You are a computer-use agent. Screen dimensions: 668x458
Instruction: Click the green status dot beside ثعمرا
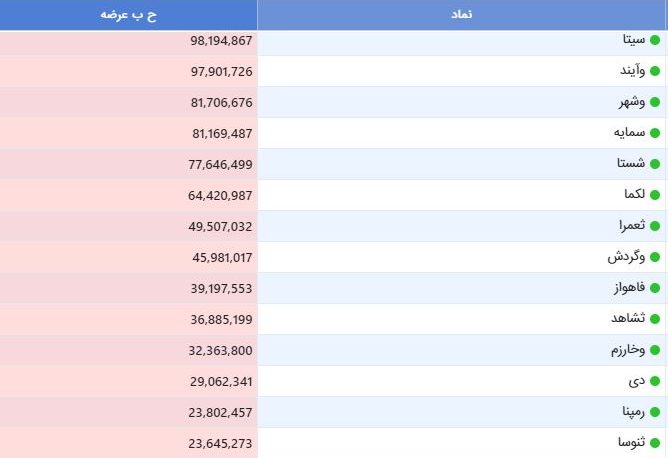(655, 226)
